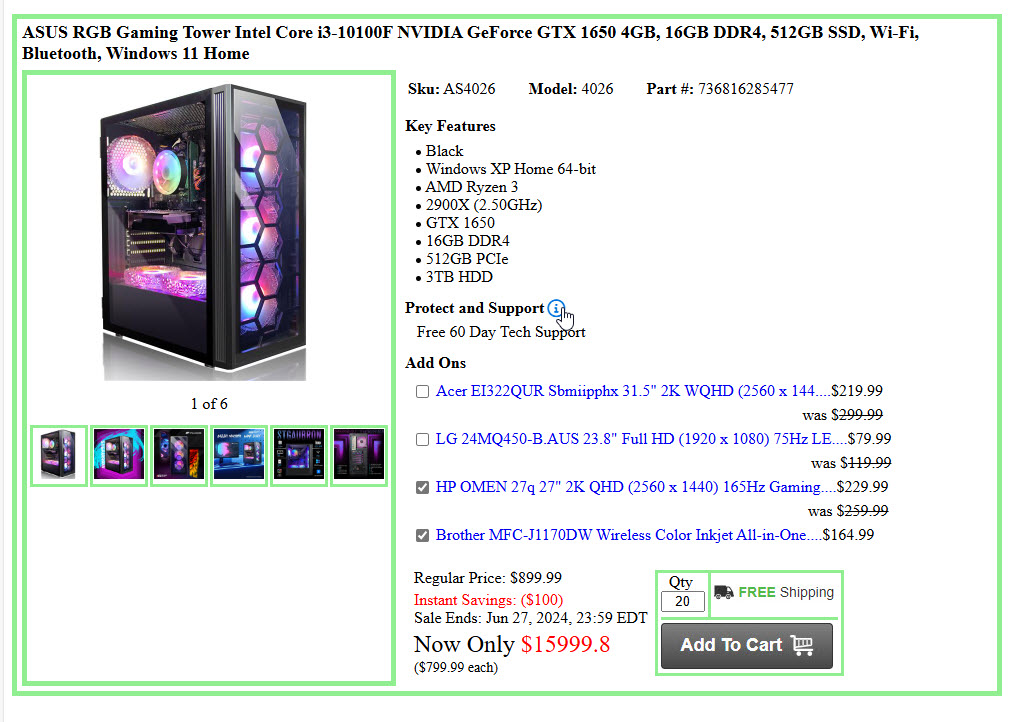Open the HP OMEN 27q monitor link
The image size is (1021, 722).
coord(628,487)
